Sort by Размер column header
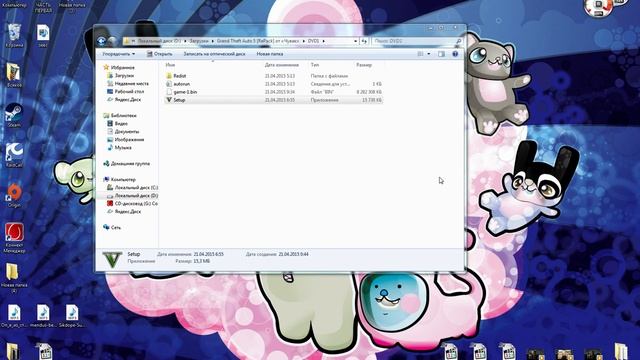 pos(364,65)
